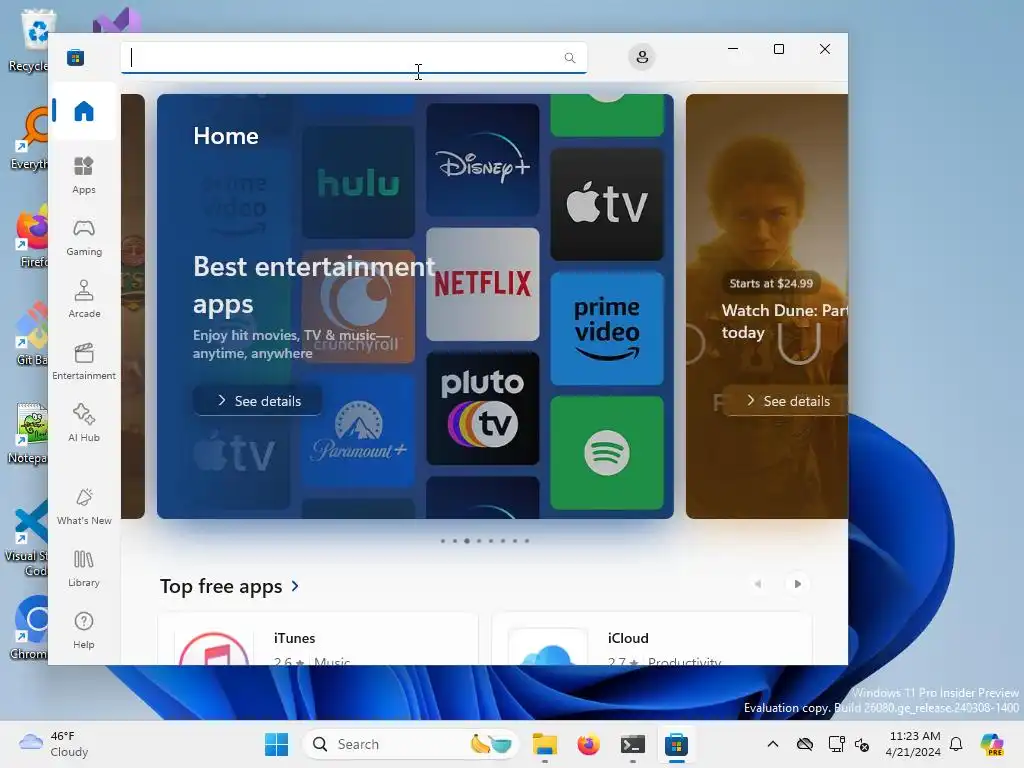The width and height of the screenshot is (1024, 768).
Task: Click the Disney+ tile in the banner
Action: (x=483, y=160)
